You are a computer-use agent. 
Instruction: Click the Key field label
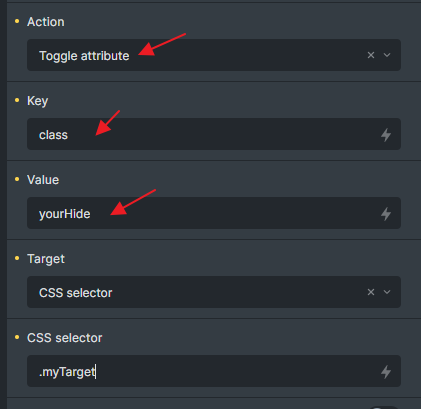38,101
